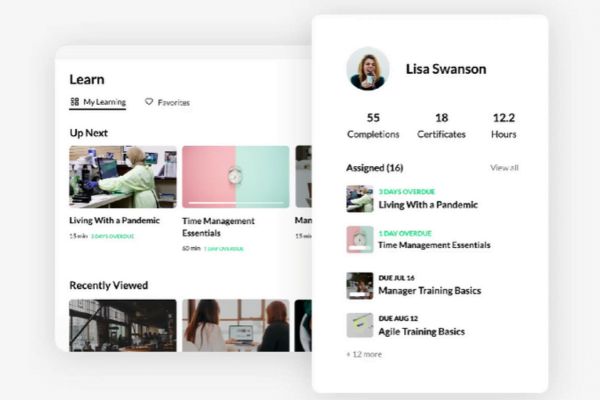
Task: Open assigned item Agile Training Basics
Action: [x=422, y=331]
